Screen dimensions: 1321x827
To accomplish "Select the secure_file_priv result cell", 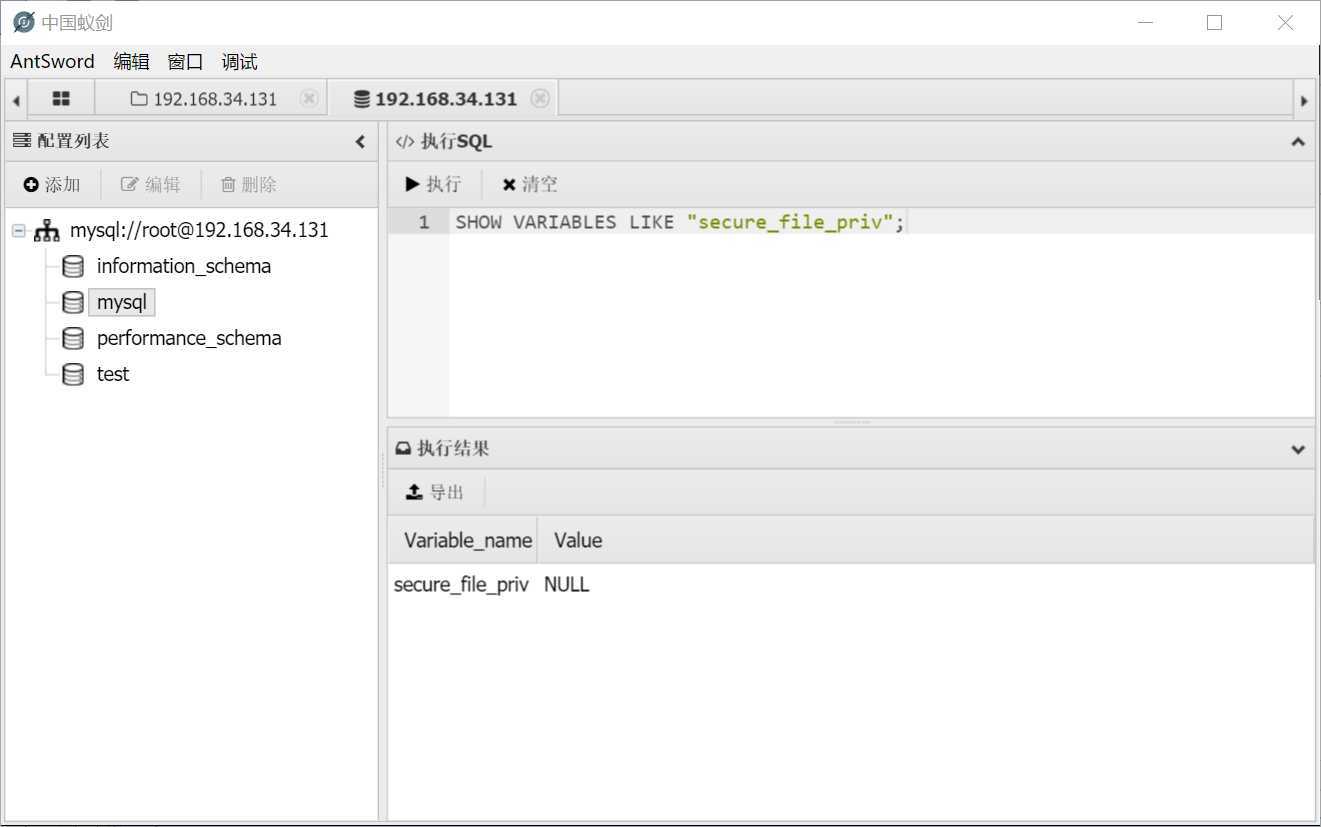I will pos(461,585).
